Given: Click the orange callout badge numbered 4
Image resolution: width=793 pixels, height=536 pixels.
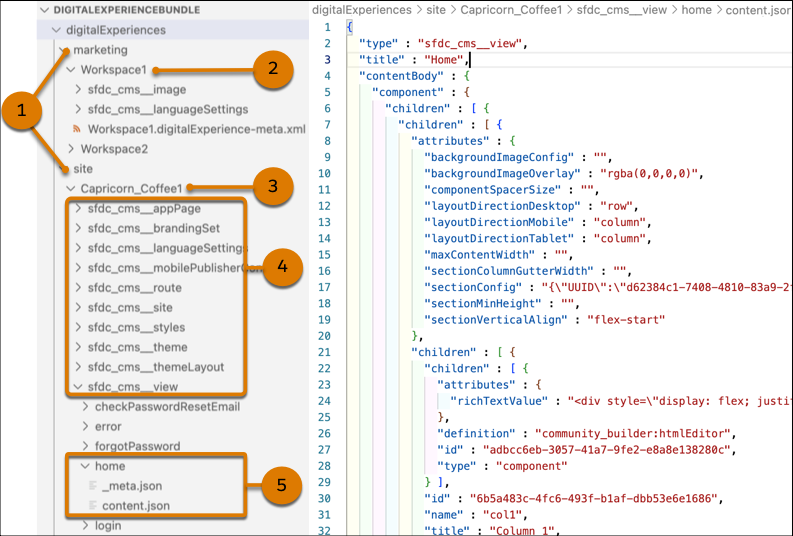Looking at the screenshot, I should click(x=282, y=267).
